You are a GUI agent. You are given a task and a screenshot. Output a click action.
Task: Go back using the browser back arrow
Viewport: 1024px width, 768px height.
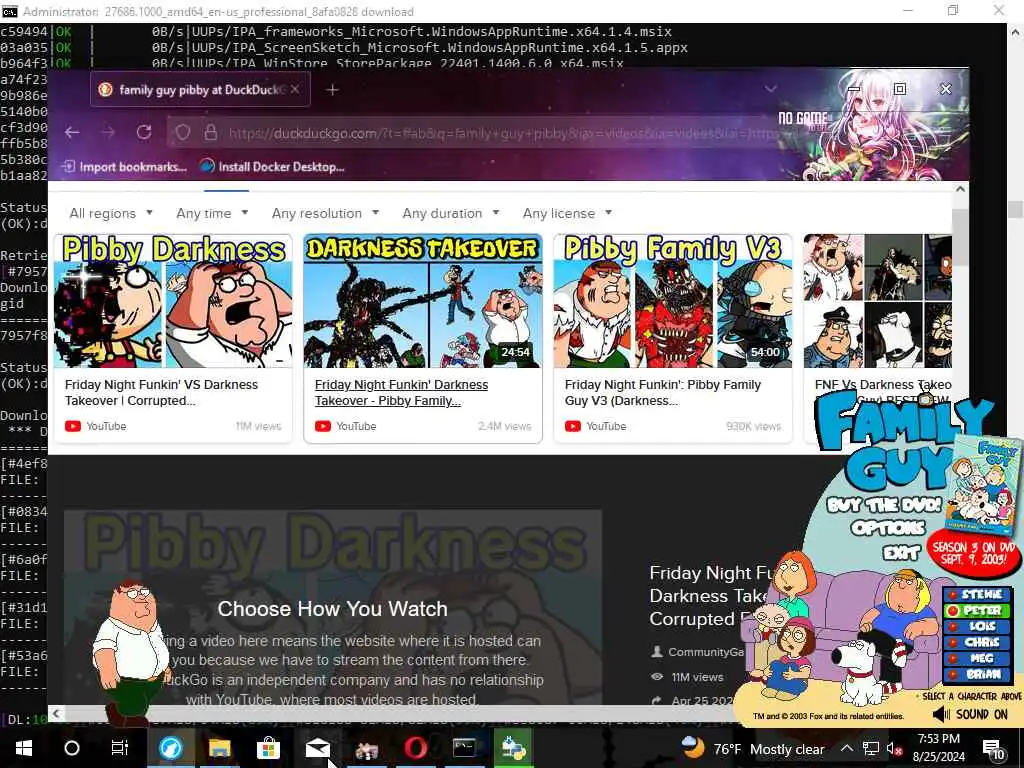(72, 133)
